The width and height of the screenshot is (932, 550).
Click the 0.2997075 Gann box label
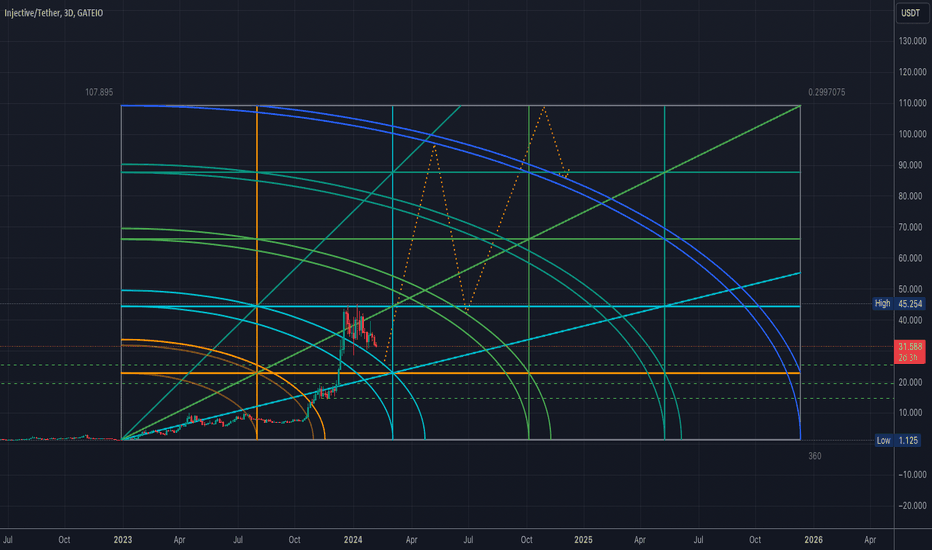tap(826, 92)
